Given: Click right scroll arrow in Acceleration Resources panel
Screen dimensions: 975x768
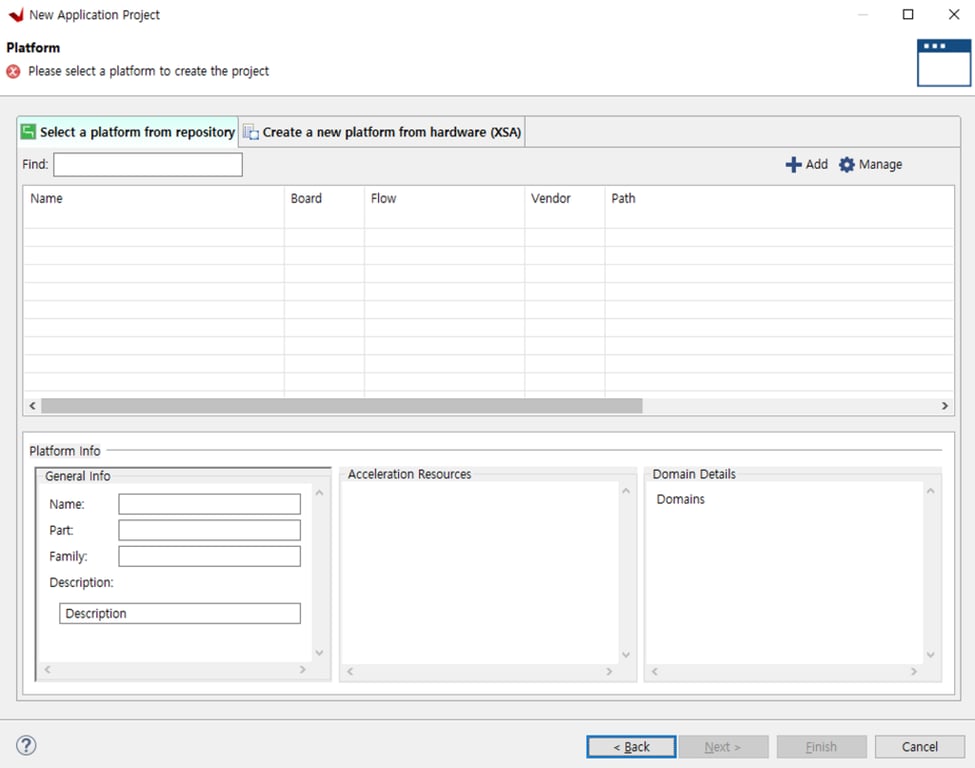Looking at the screenshot, I should coord(609,672).
